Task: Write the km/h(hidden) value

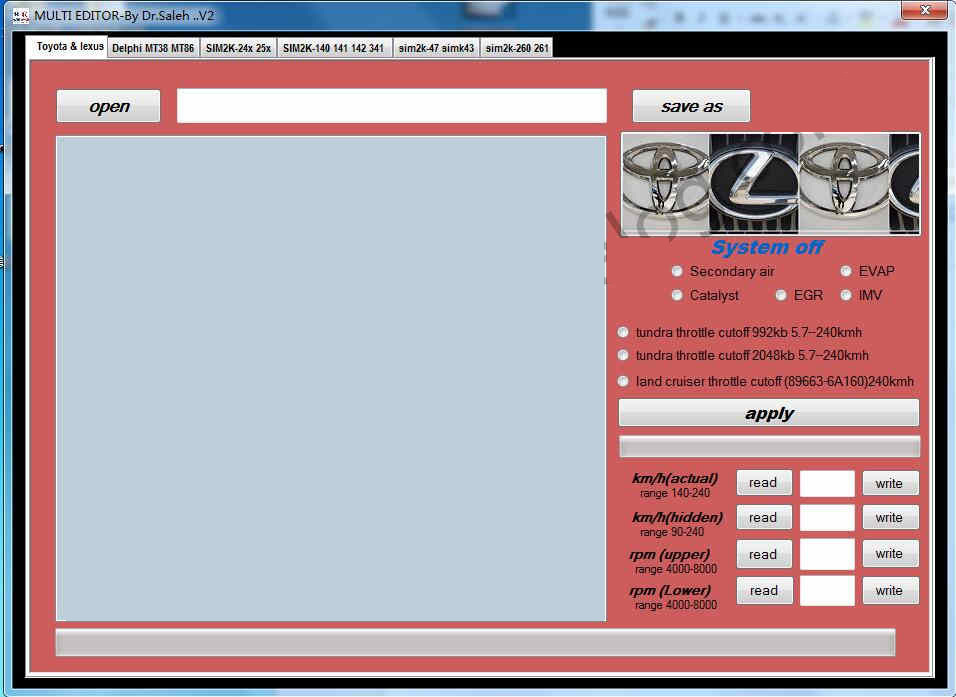Action: pos(890,518)
